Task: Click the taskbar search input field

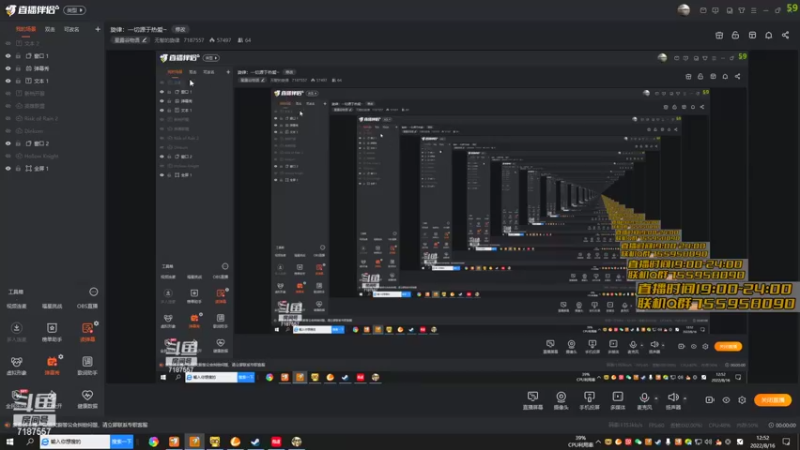Action: [x=75, y=441]
